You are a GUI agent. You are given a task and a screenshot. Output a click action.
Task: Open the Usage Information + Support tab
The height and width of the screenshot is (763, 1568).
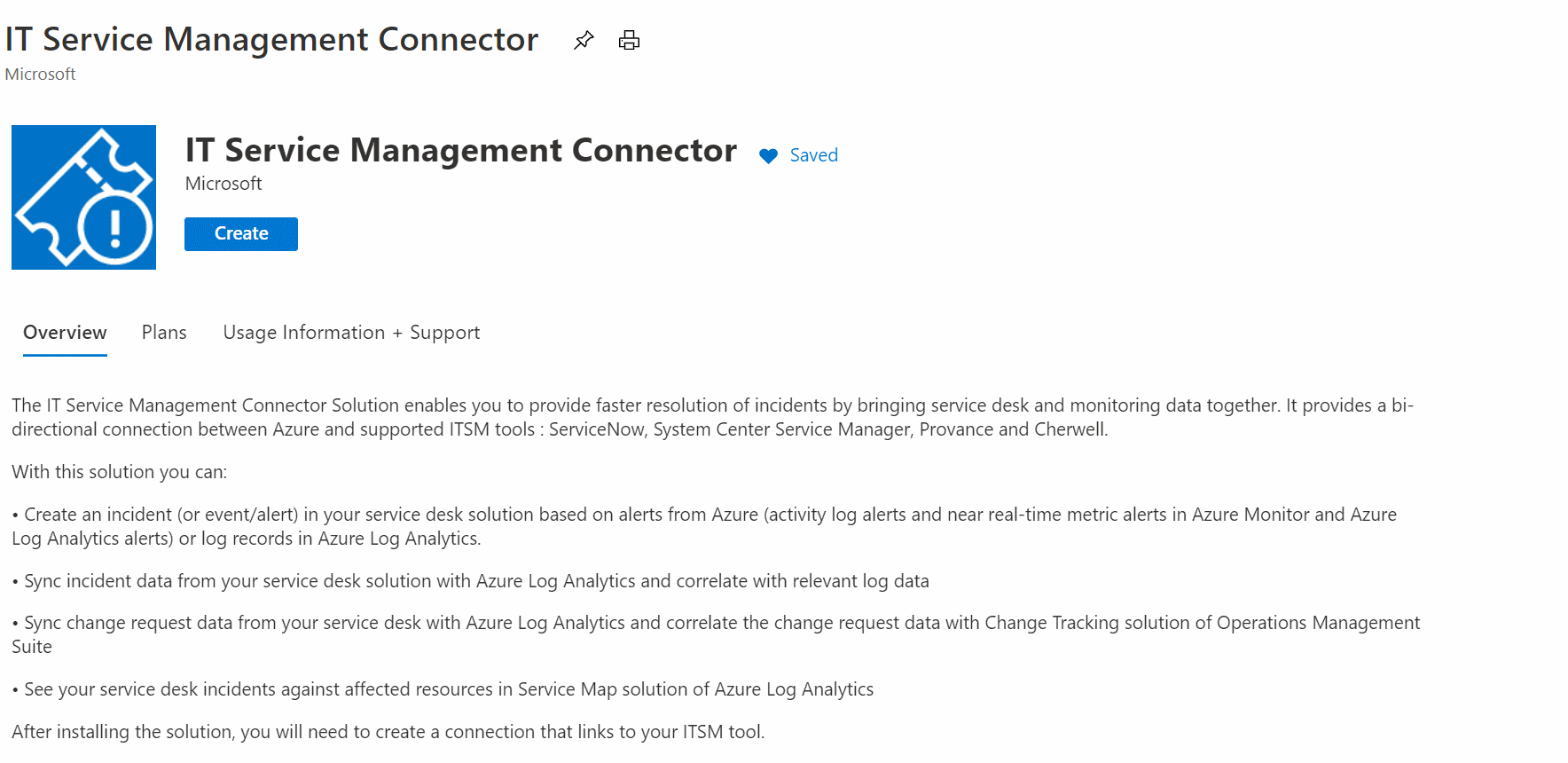point(351,333)
